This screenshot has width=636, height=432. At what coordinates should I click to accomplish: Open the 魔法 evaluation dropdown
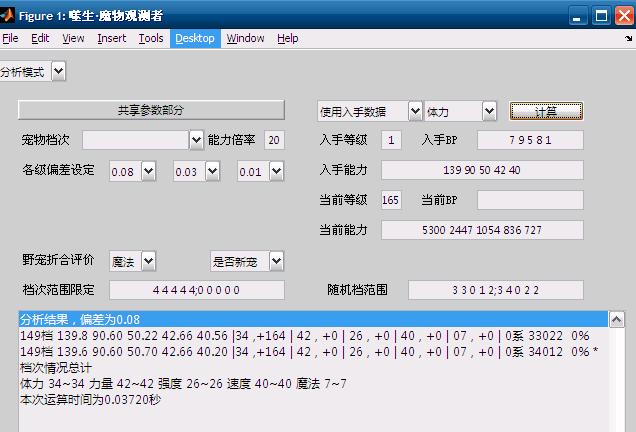148,261
